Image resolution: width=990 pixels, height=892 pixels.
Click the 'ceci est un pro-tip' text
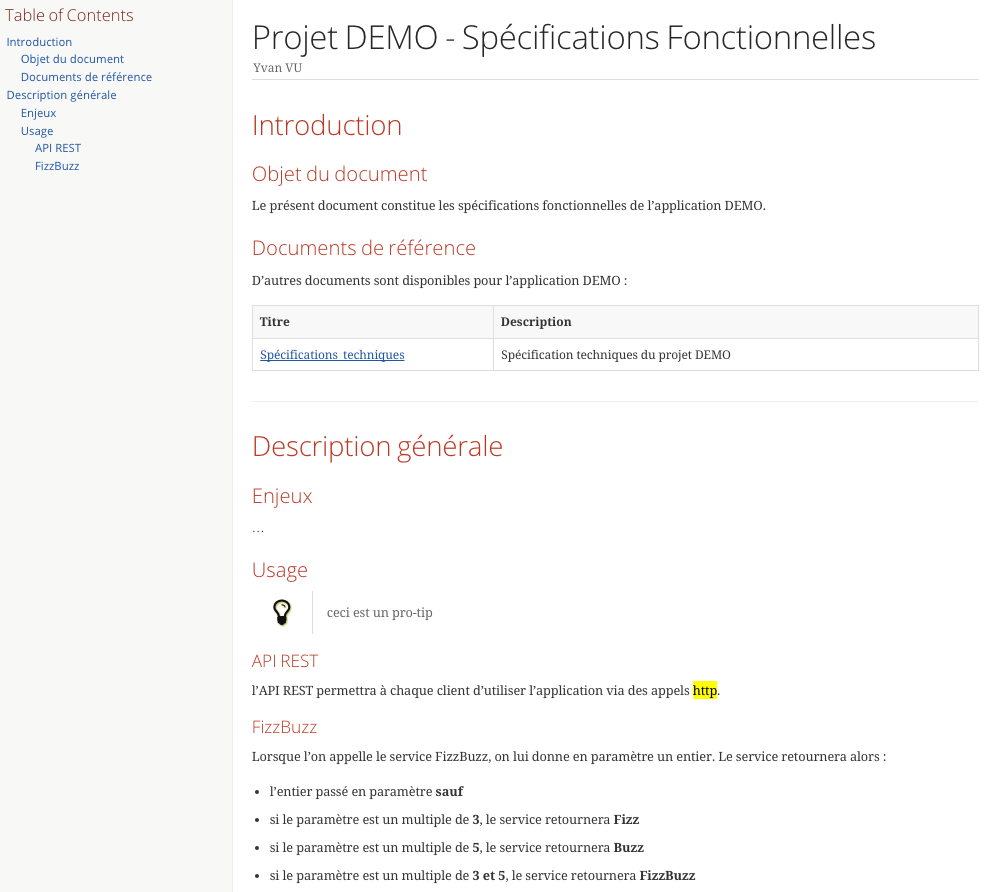[379, 612]
